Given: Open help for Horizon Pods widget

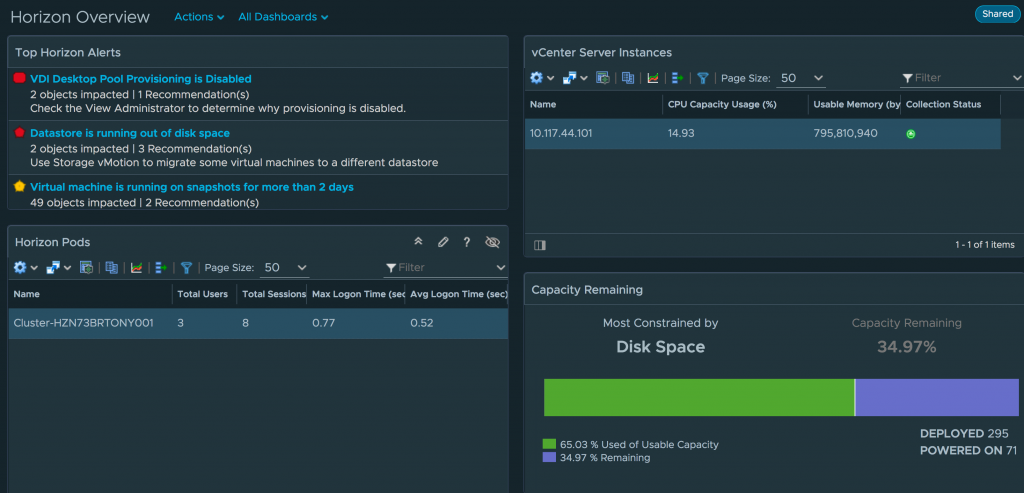Looking at the screenshot, I should (467, 242).
